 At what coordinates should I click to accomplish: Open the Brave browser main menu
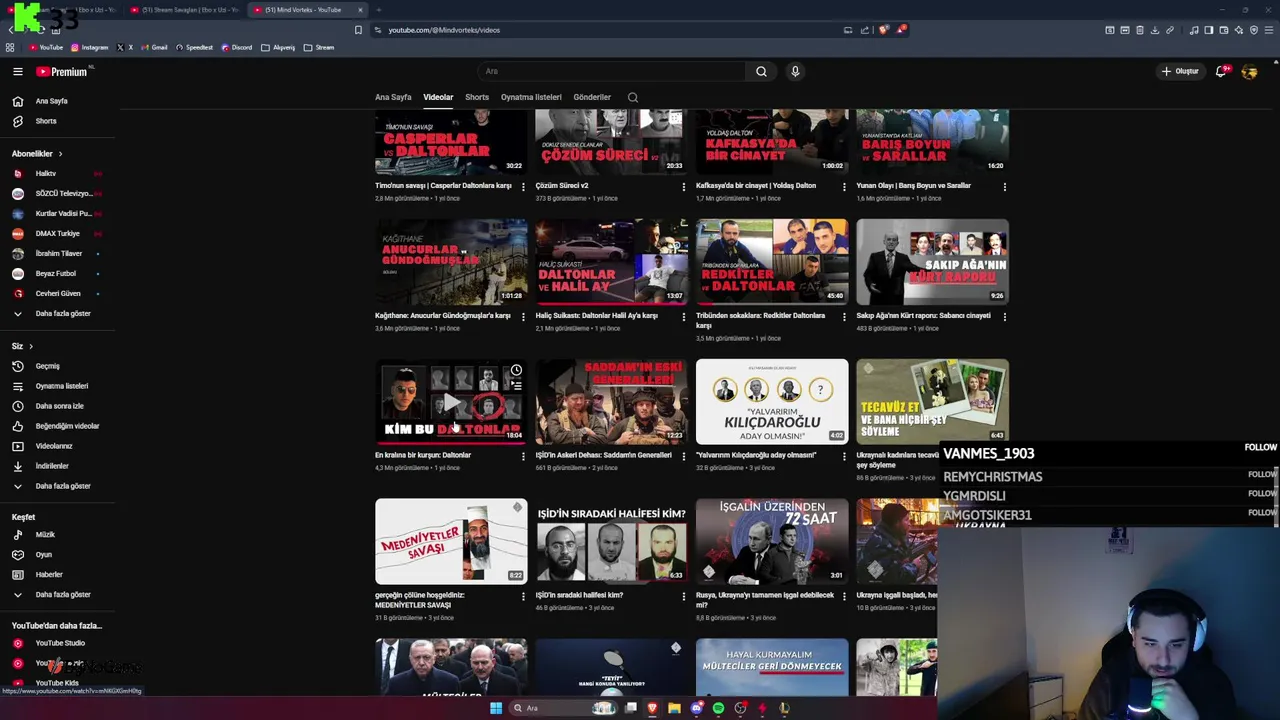(1268, 30)
